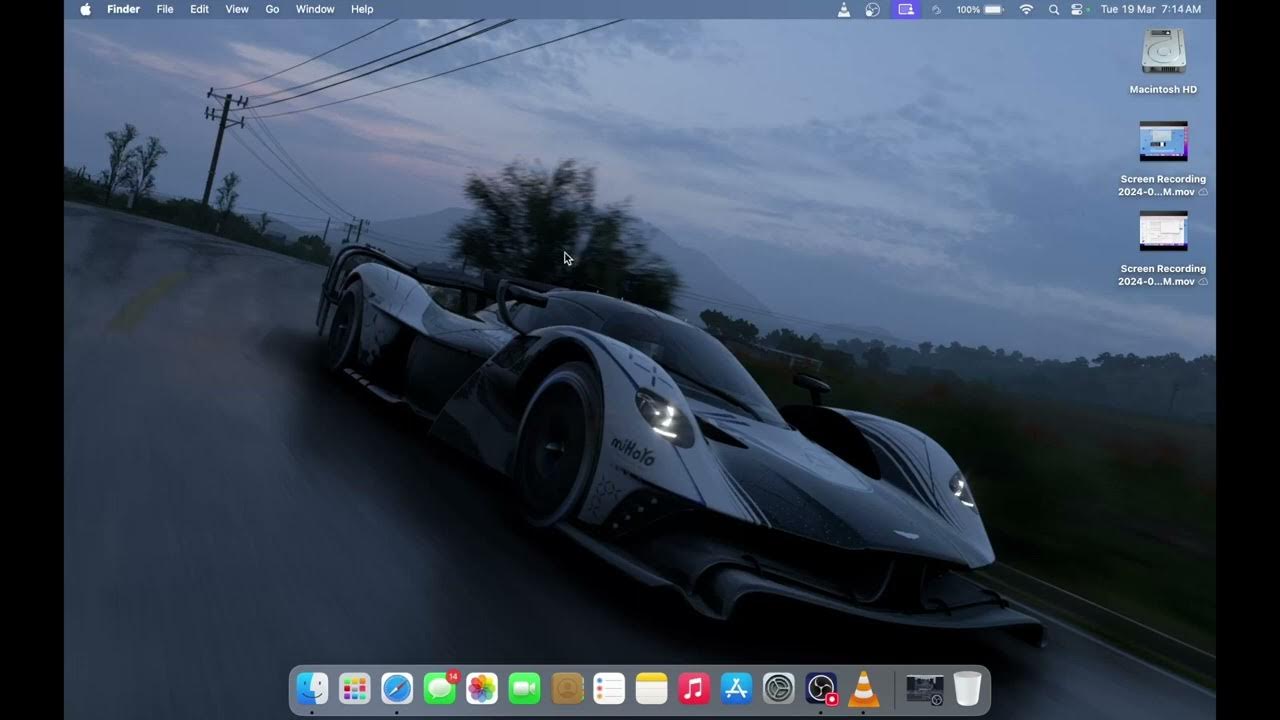This screenshot has height=720, width=1280.
Task: Open the Trash in the Dock
Action: [x=967, y=688]
